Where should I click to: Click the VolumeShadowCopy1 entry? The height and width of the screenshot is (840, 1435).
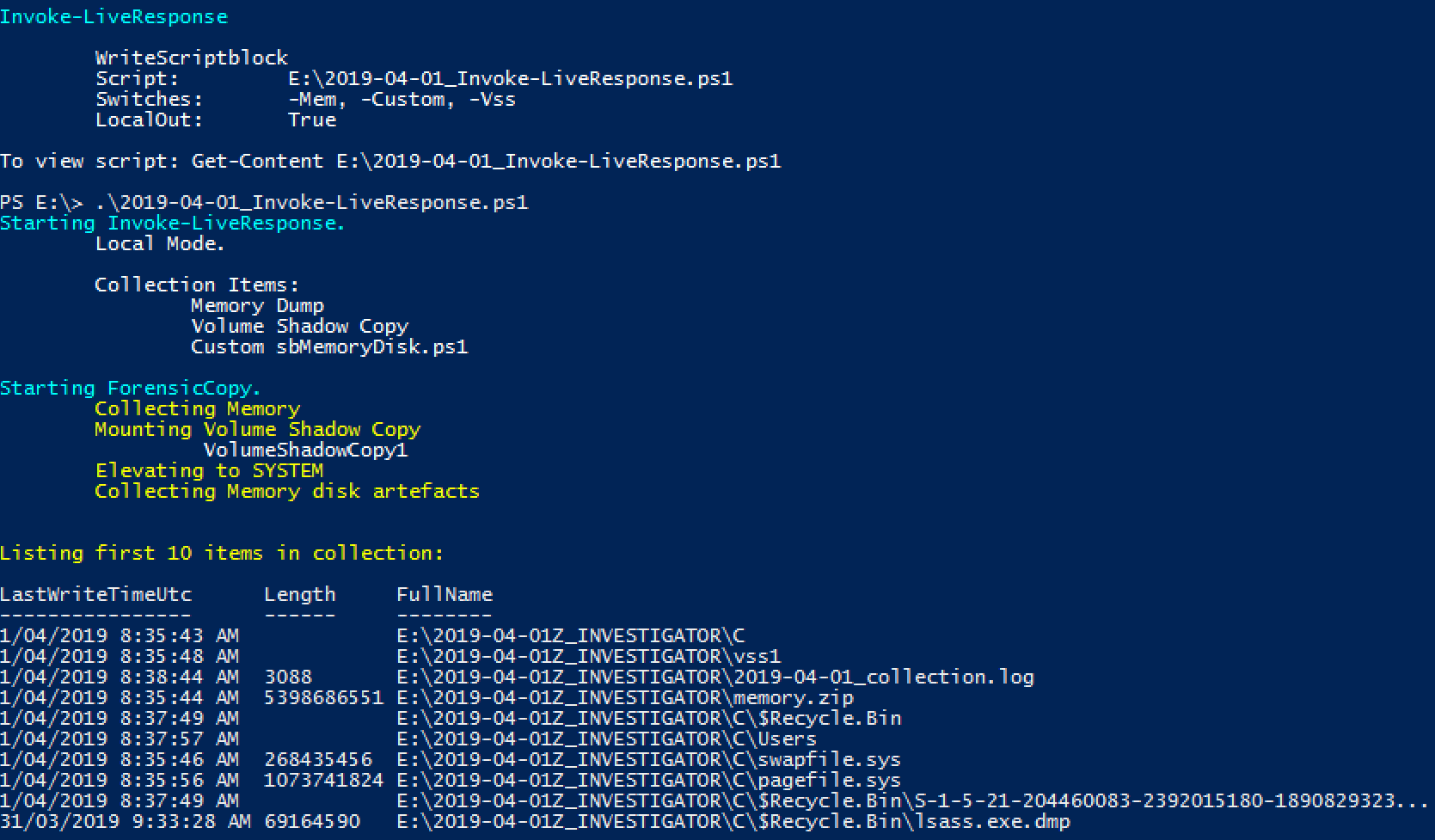tap(305, 450)
